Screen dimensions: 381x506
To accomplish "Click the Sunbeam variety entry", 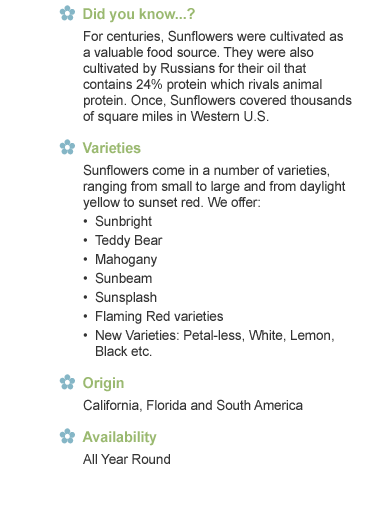I will [124, 278].
